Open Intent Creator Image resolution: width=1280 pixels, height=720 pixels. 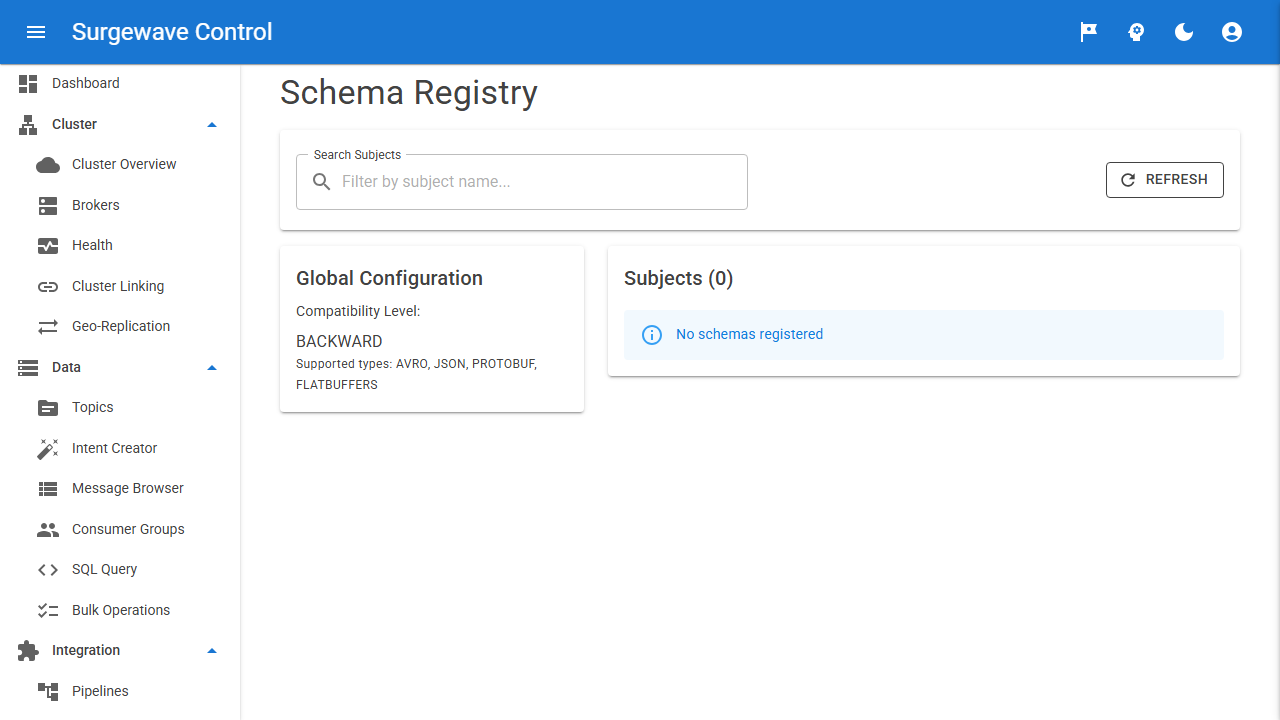120,448
